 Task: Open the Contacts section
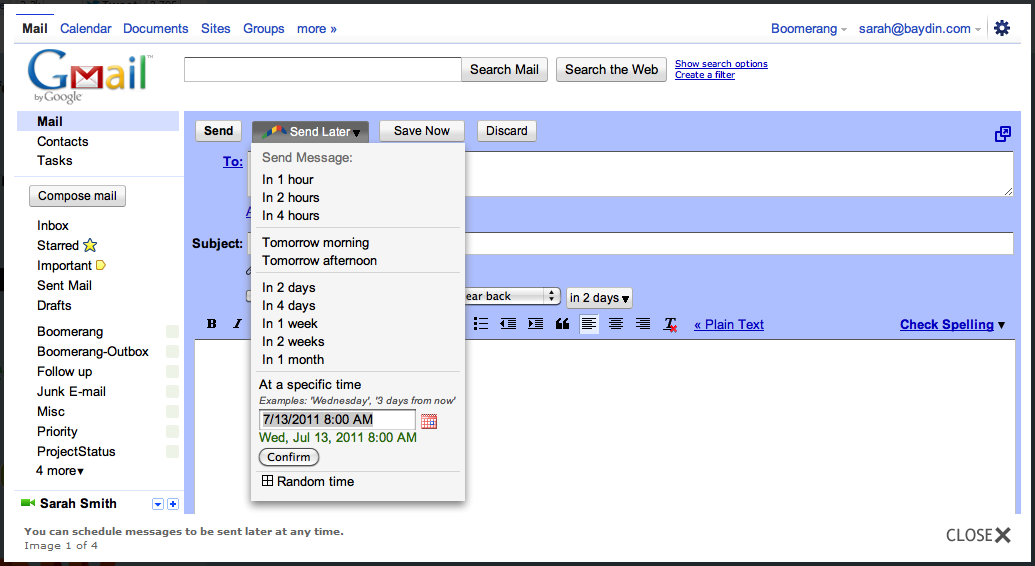(63, 141)
